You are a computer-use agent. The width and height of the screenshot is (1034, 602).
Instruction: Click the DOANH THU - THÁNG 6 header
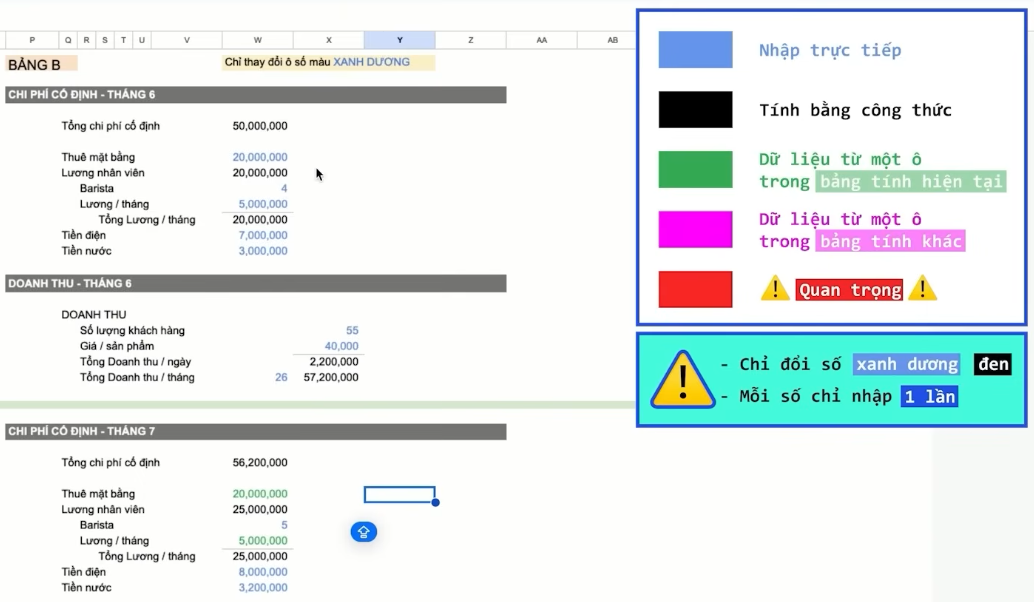(256, 284)
